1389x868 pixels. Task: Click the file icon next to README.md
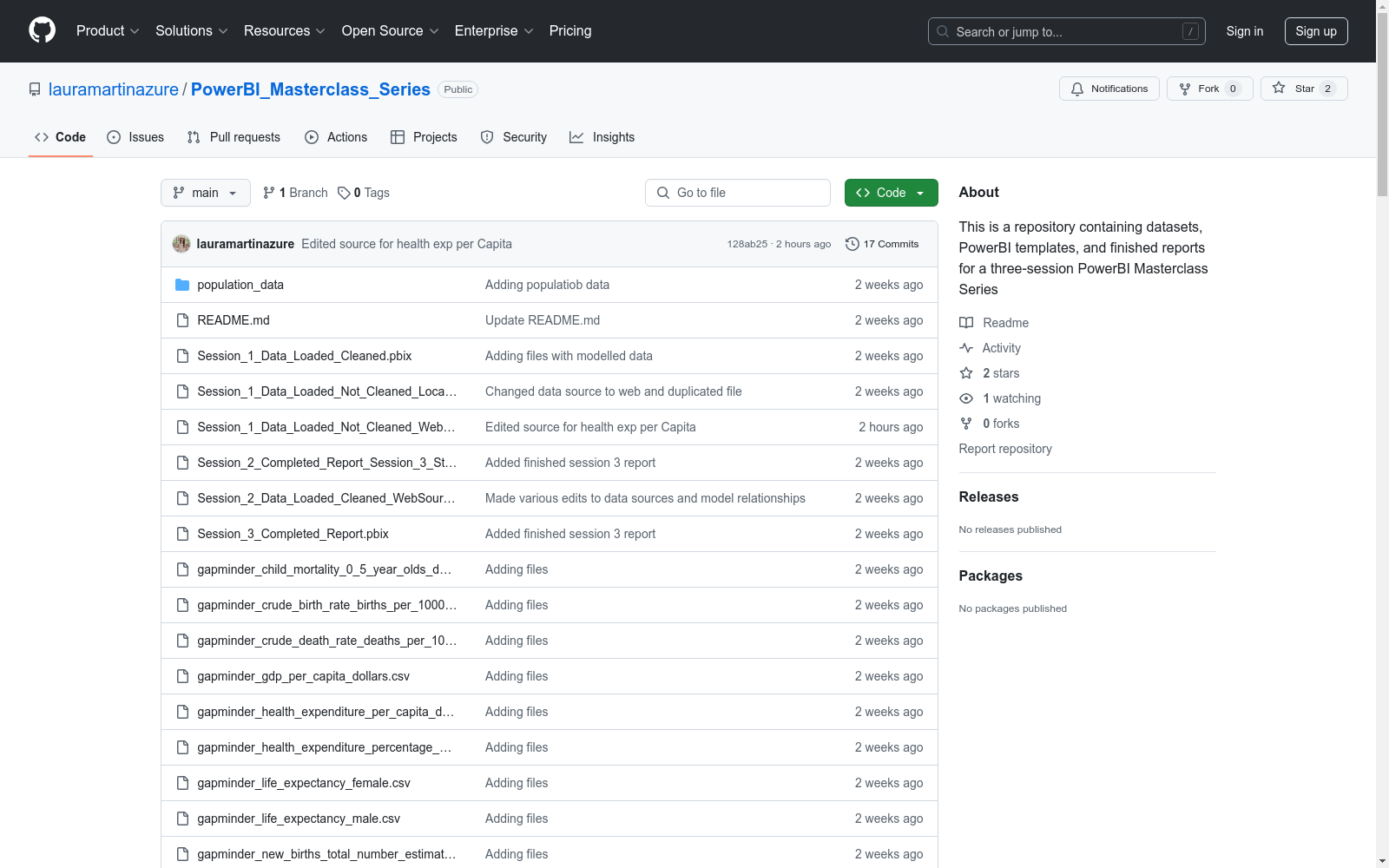182,320
